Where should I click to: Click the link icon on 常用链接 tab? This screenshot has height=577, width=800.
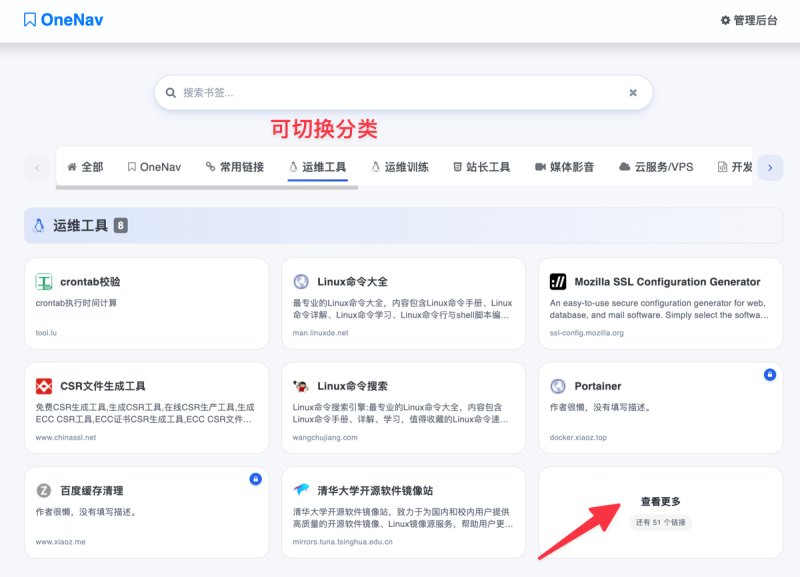[x=210, y=166]
